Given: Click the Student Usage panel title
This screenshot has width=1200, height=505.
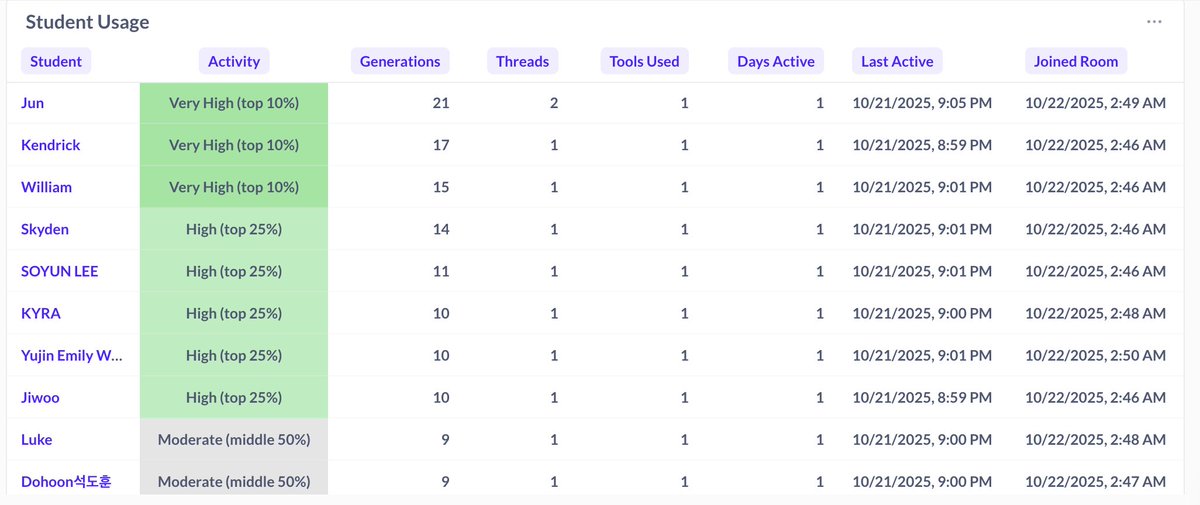Looking at the screenshot, I should pyautogui.click(x=88, y=22).
